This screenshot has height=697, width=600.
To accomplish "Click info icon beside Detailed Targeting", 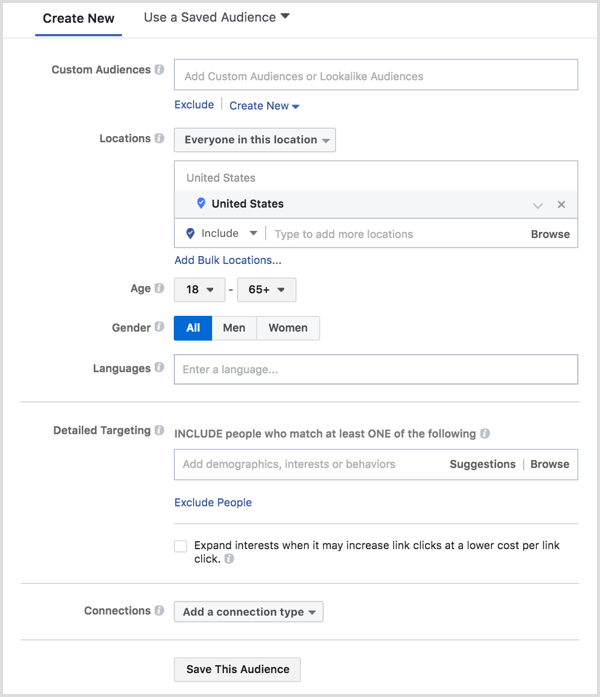I will (160, 430).
